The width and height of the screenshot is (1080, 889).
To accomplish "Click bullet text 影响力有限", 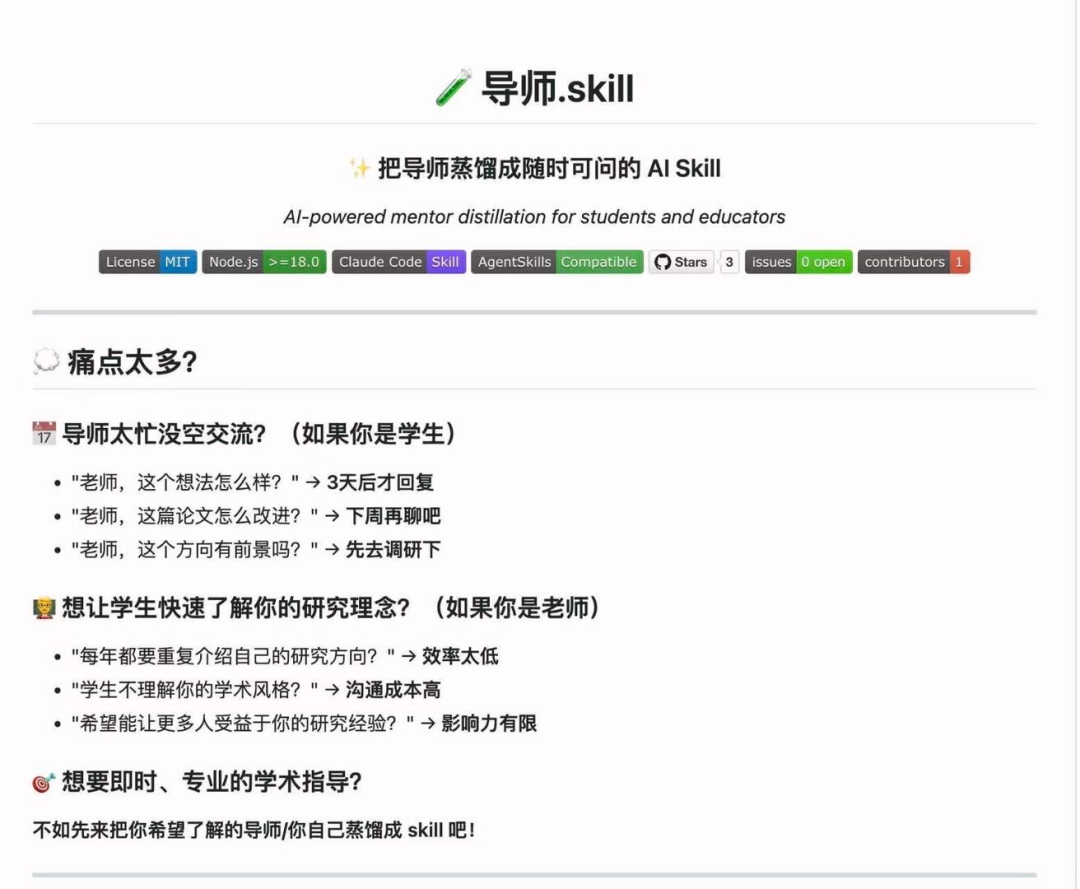I will [x=489, y=724].
